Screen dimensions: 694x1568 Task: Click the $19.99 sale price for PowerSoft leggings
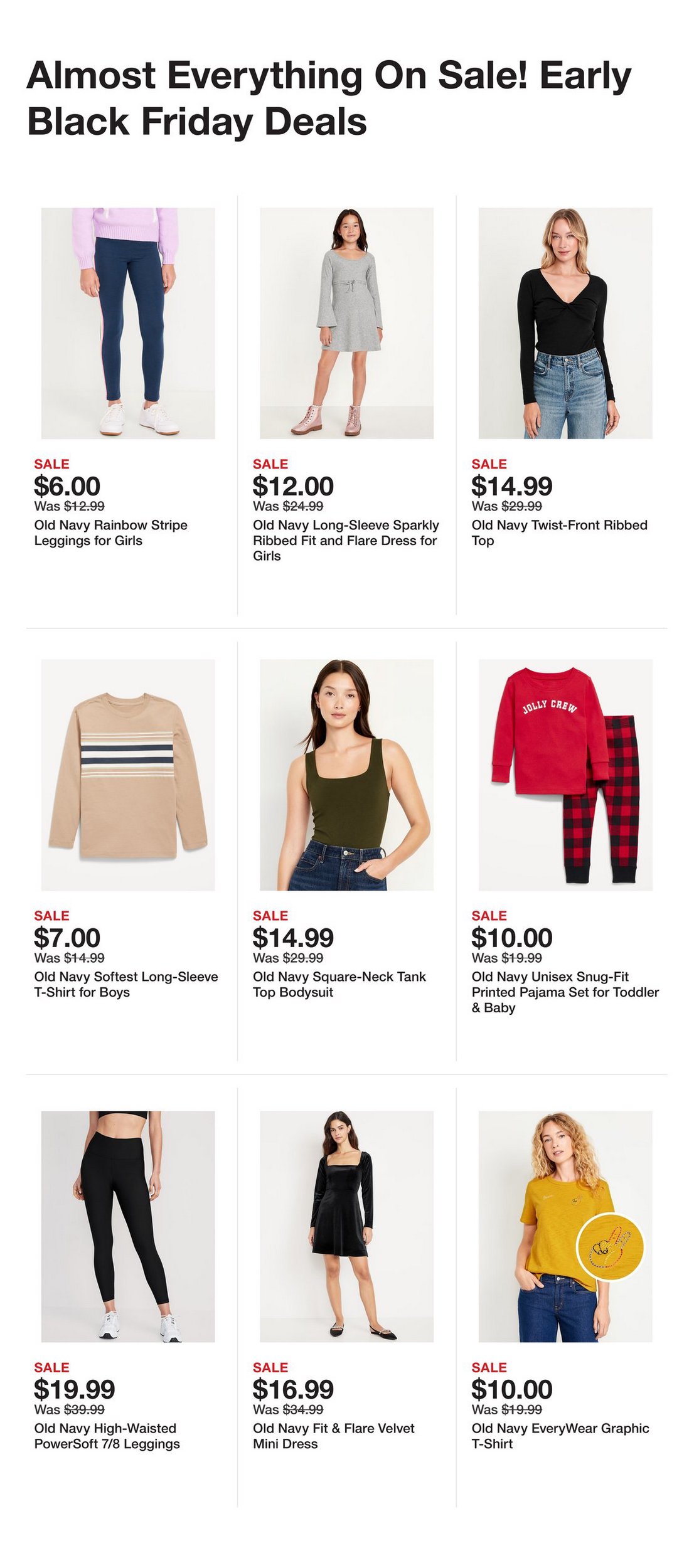[75, 1389]
